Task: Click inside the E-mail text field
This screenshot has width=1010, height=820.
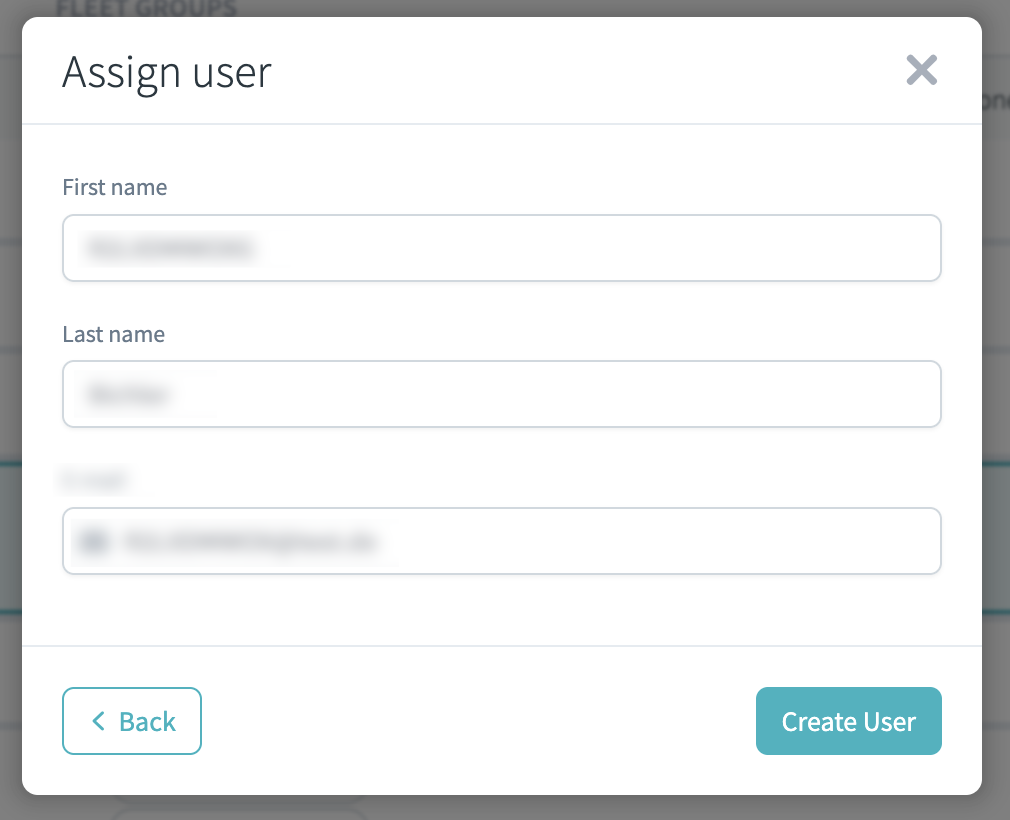Action: pos(500,540)
